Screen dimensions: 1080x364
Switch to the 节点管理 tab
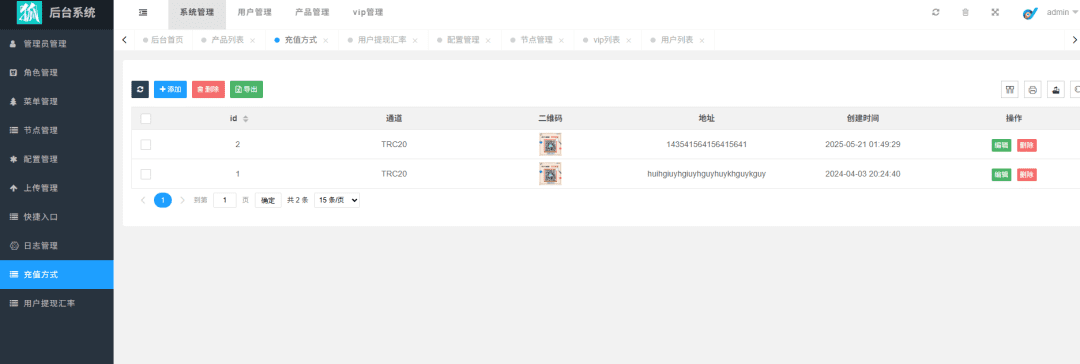(x=536, y=40)
